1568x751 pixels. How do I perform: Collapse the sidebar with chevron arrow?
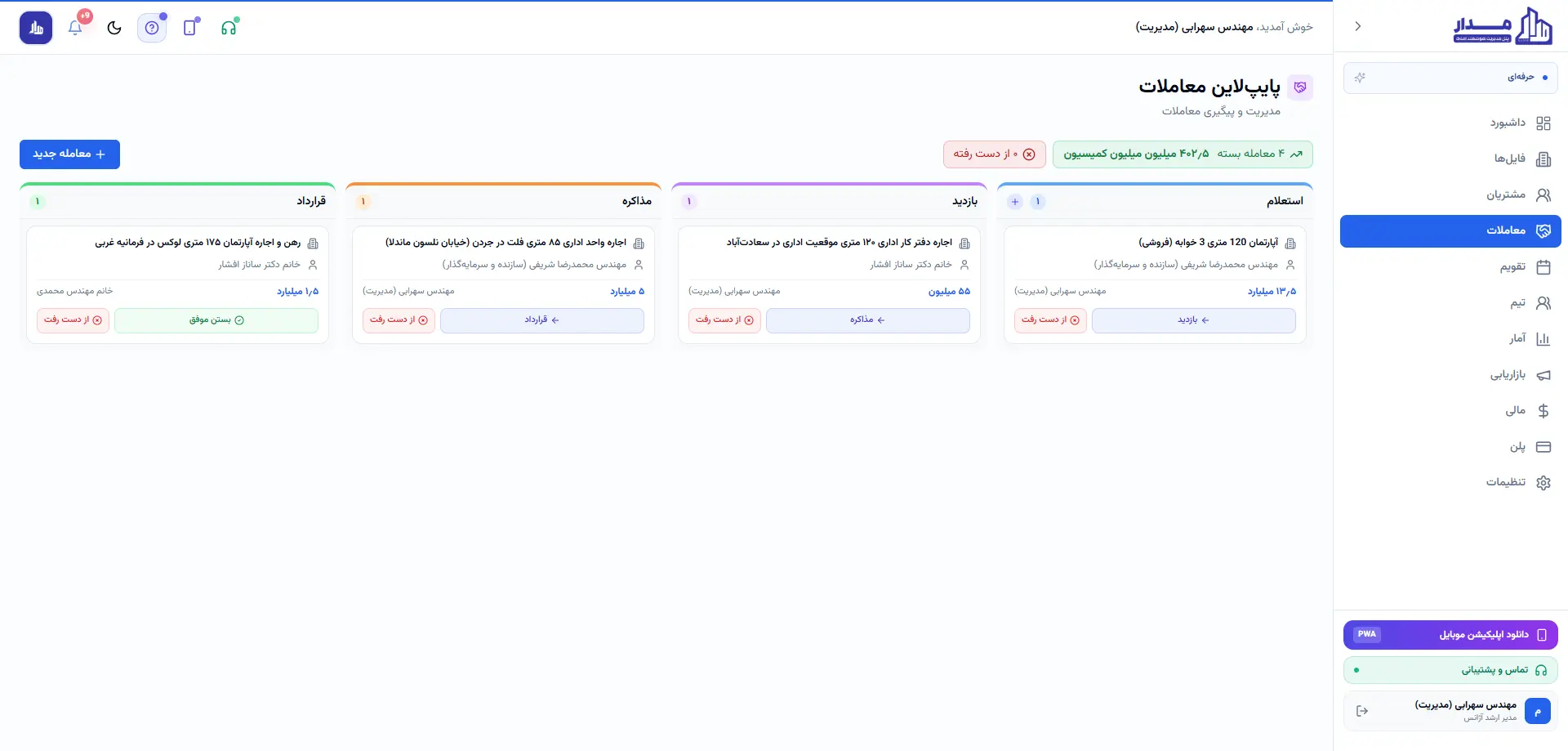click(x=1358, y=26)
